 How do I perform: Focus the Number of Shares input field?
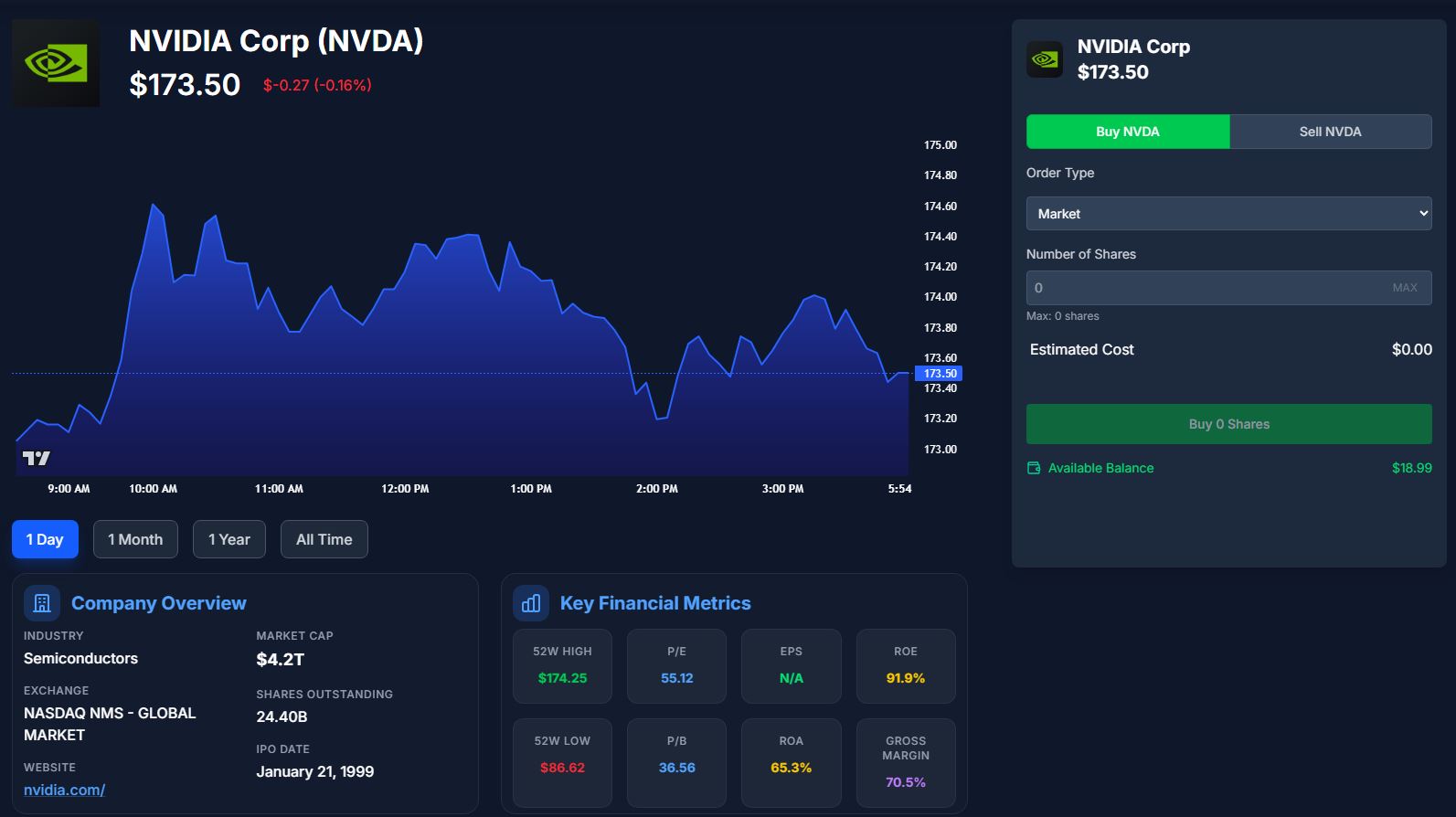(x=1229, y=288)
